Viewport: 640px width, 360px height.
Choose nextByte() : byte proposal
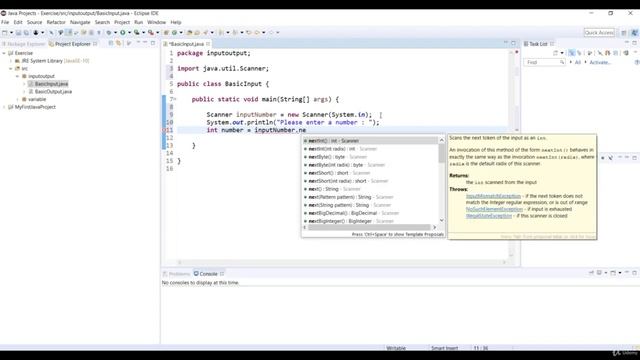click(x=370, y=157)
